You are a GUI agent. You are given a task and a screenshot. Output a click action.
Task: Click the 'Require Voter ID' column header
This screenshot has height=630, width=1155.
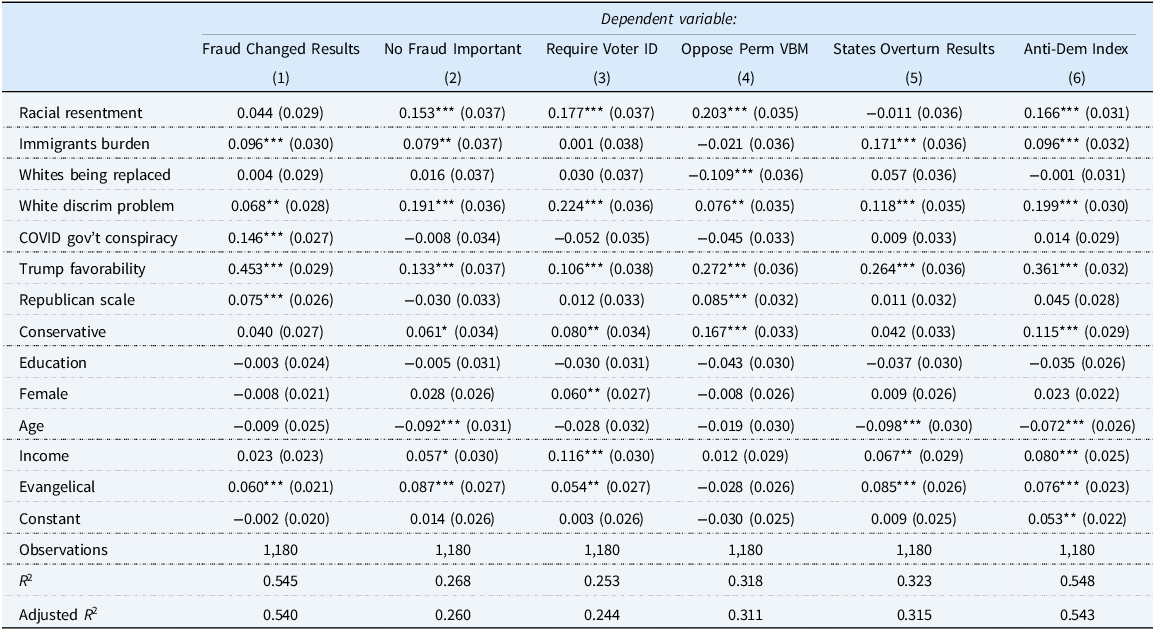pos(599,49)
